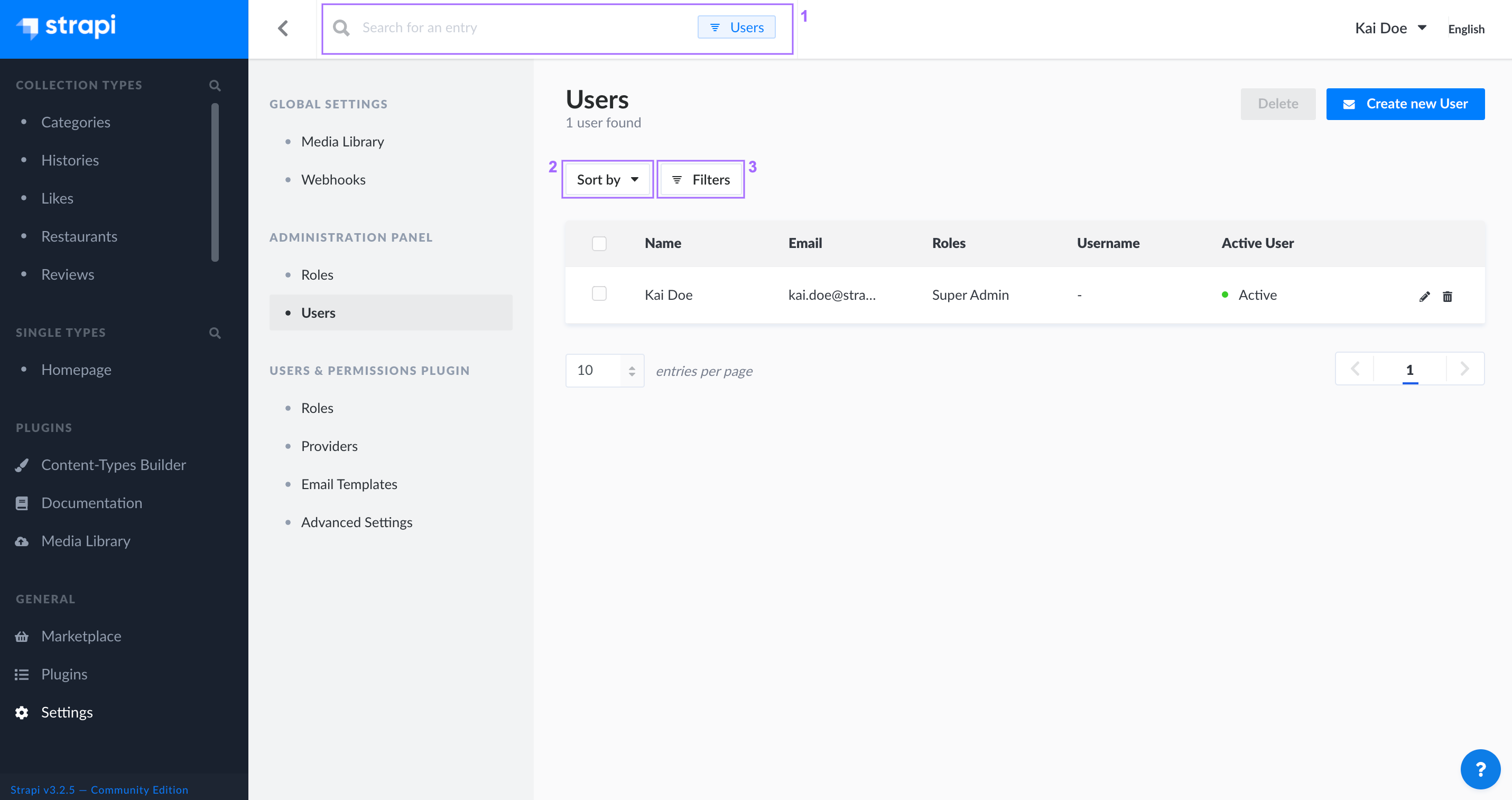
Task: Open the Media Library from the sidebar
Action: [x=86, y=541]
